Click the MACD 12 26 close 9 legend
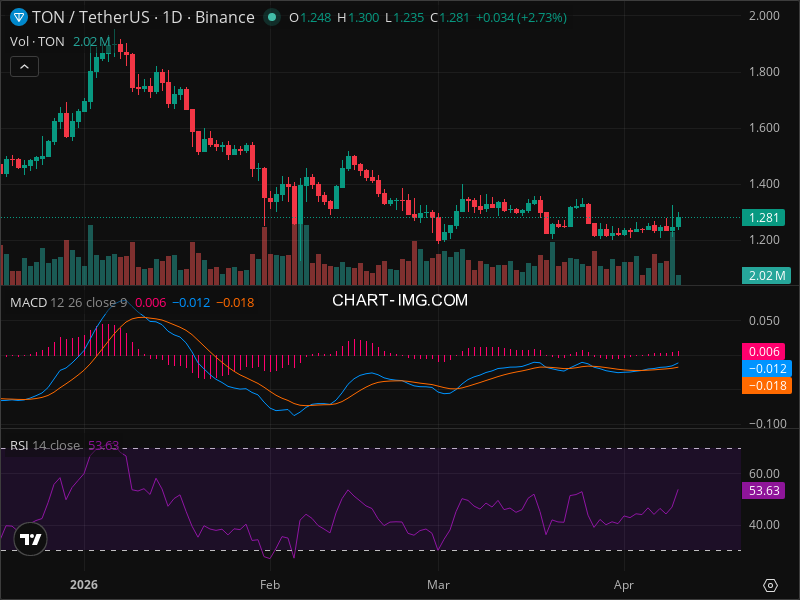800x600 pixels. coord(68,303)
